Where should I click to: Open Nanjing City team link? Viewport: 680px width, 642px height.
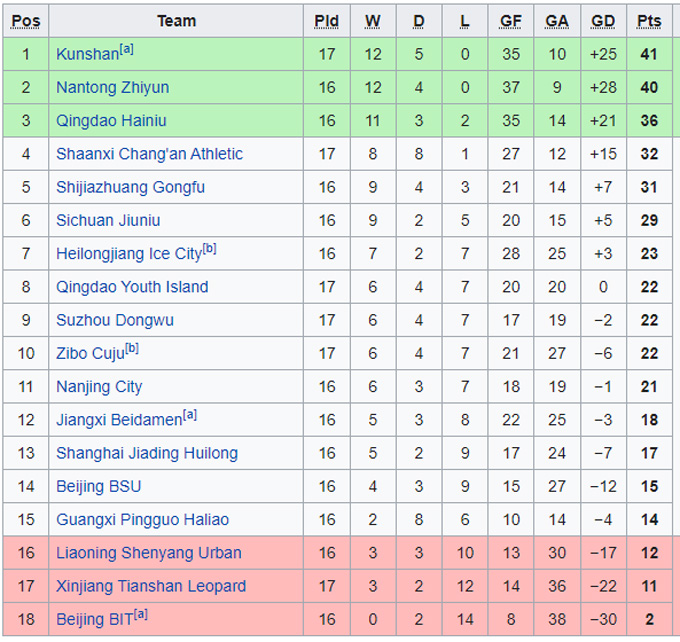coord(99,387)
